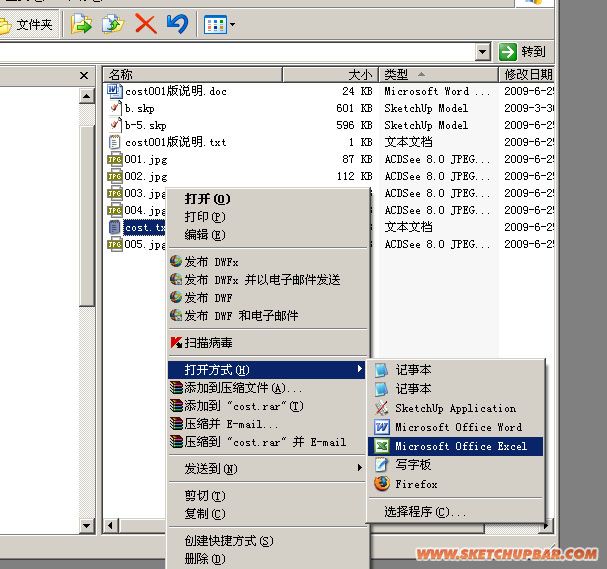
Task: Choose 复制(C) in the context menu
Action: 267,514
